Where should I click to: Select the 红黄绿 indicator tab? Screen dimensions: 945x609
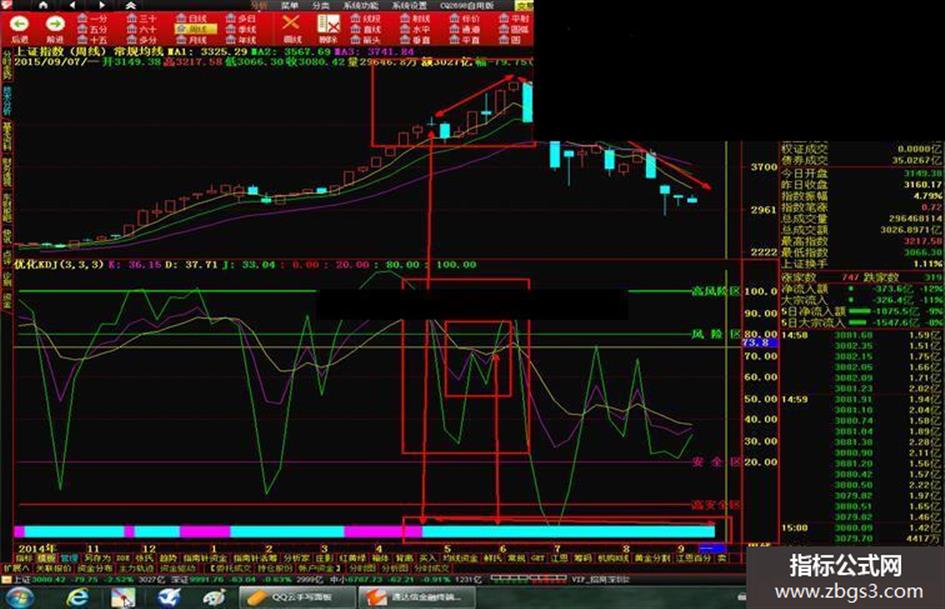coord(353,558)
